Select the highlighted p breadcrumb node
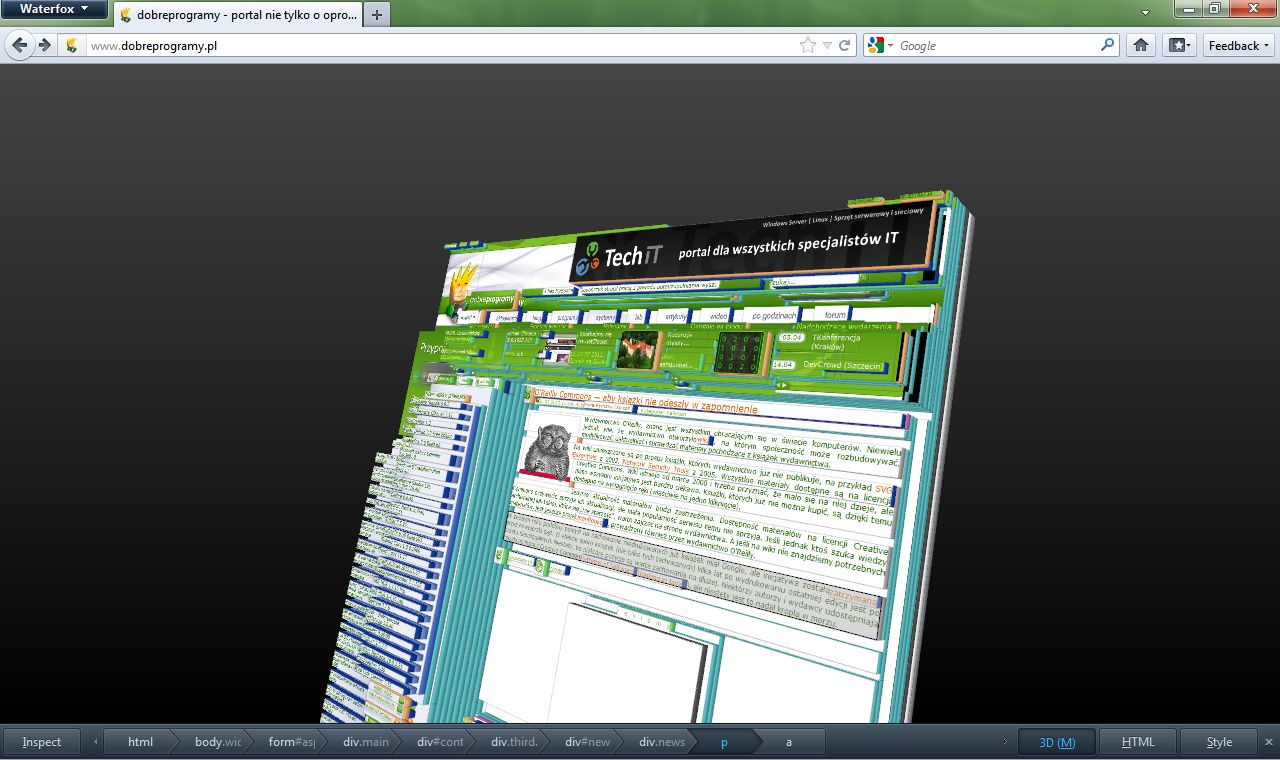 tap(724, 742)
